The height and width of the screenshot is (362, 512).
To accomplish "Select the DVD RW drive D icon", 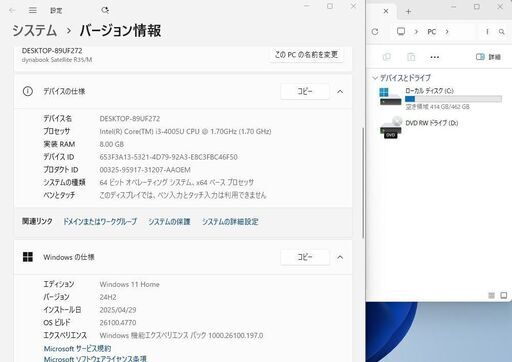I will pos(391,127).
